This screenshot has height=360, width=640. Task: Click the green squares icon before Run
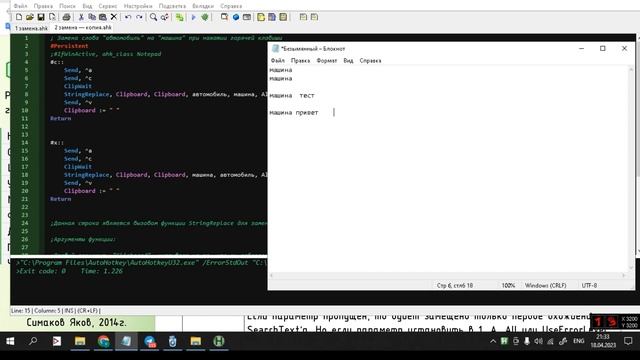(x=180, y=17)
